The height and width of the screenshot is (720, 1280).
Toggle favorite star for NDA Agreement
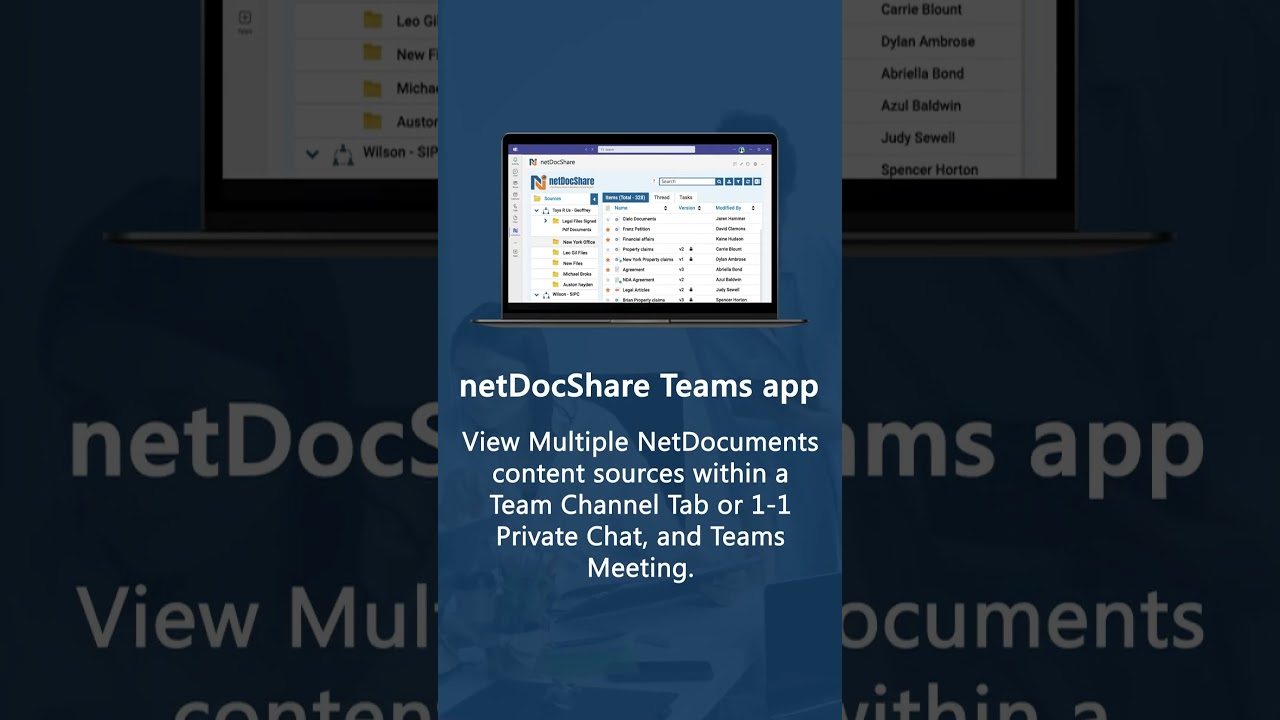(x=608, y=280)
